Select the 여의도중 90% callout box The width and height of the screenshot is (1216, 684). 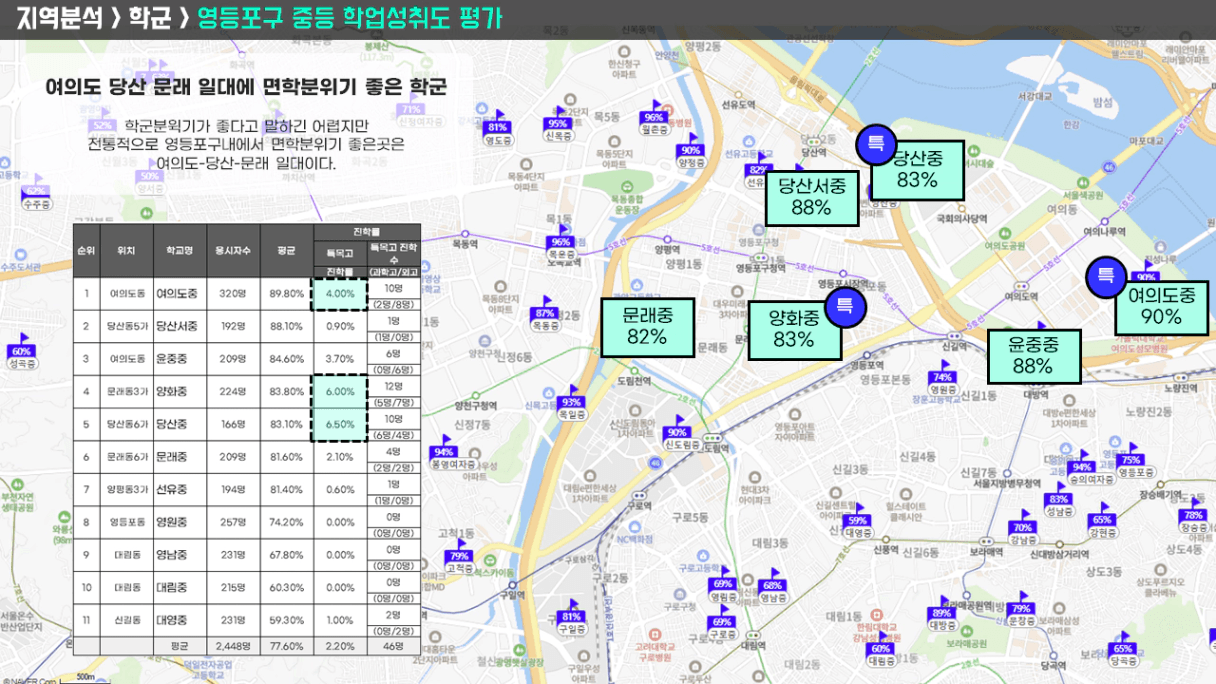pos(1162,306)
